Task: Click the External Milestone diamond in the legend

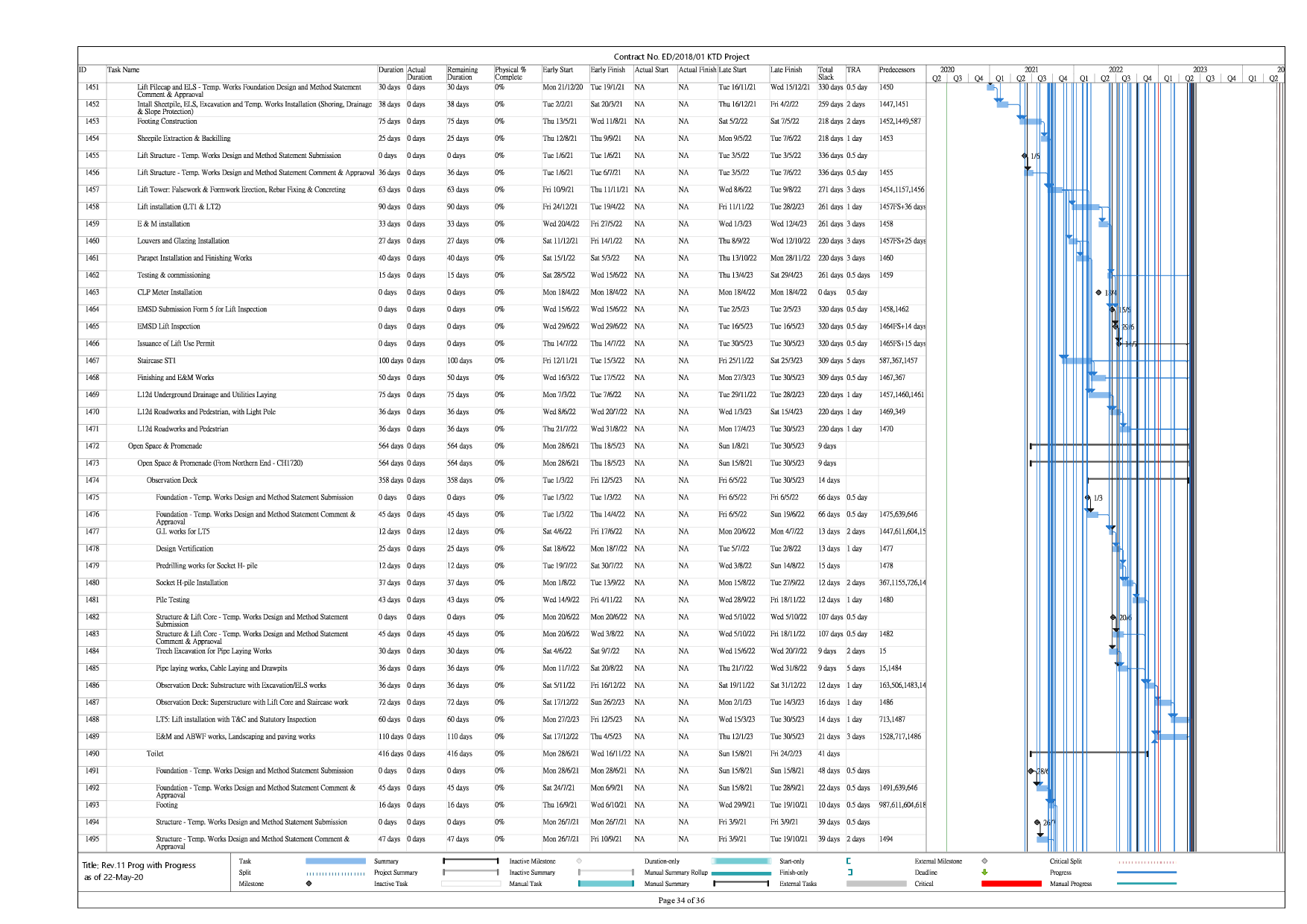Action: point(984,861)
